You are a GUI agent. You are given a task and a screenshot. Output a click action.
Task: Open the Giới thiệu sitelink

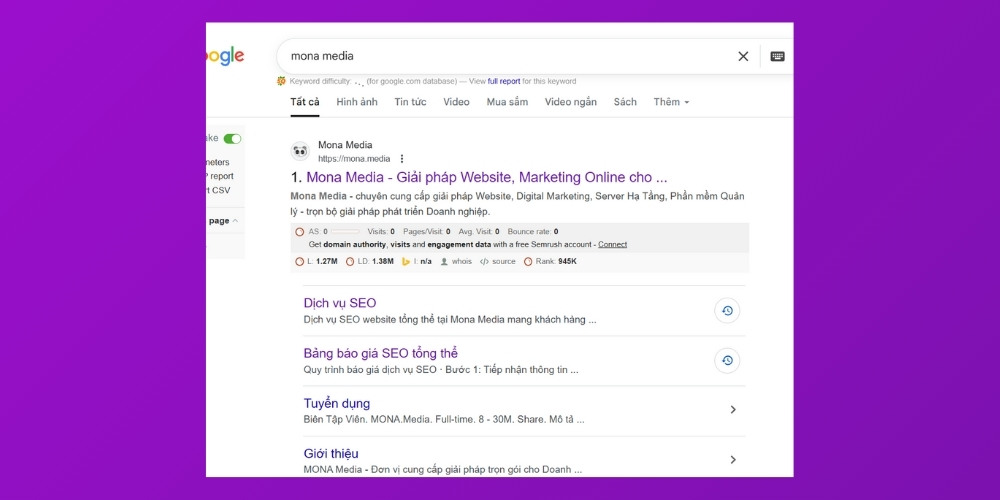pos(331,453)
